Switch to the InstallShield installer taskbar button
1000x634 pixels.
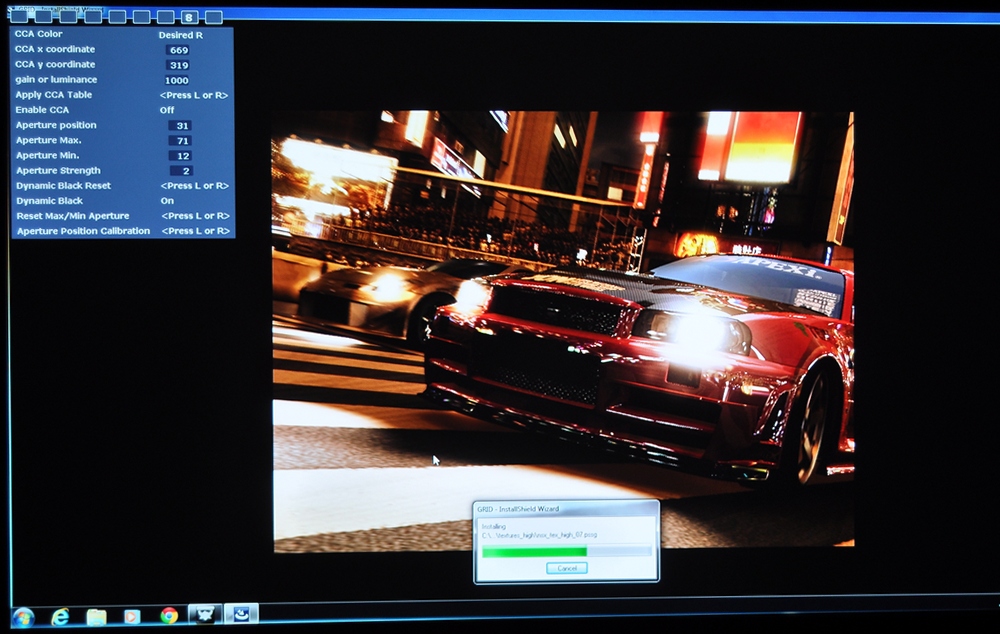241,614
